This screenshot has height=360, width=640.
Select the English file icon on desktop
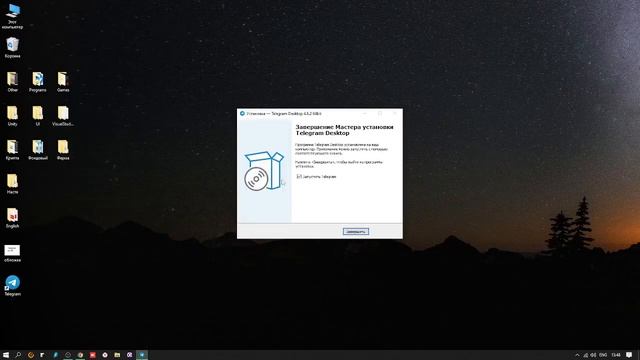click(x=12, y=218)
